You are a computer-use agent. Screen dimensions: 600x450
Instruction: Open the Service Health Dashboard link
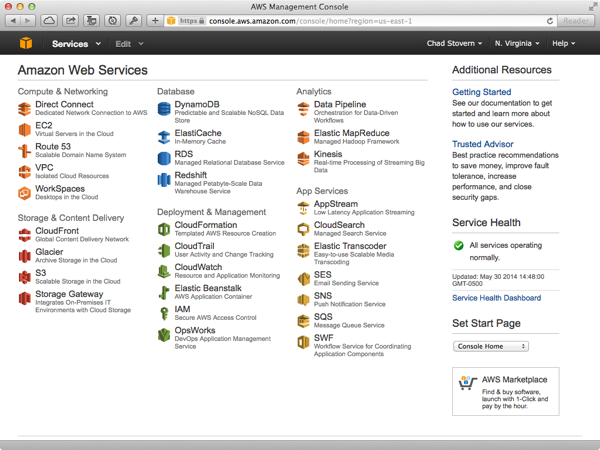(x=496, y=298)
